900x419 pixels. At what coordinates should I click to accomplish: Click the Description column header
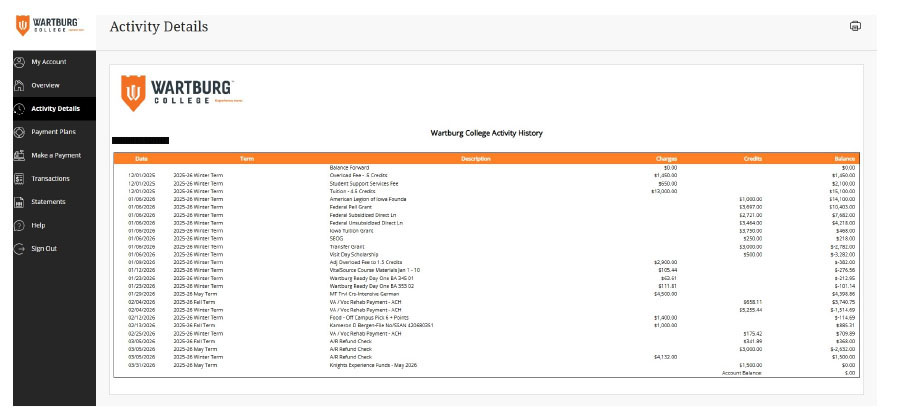[476, 158]
